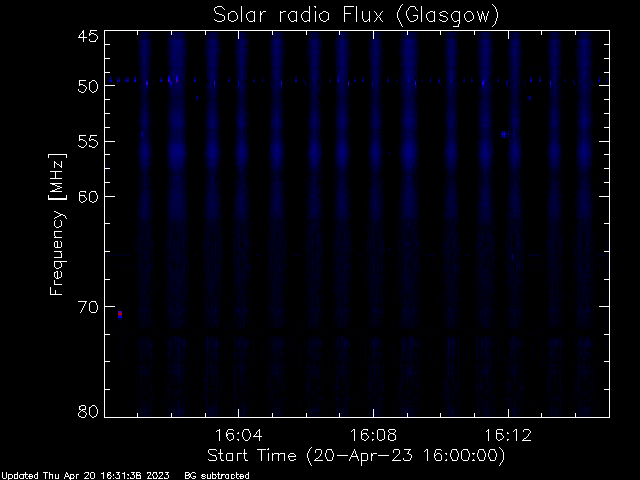Click the 16:08 time tick label
Screen dimensions: 640x480
point(373,435)
